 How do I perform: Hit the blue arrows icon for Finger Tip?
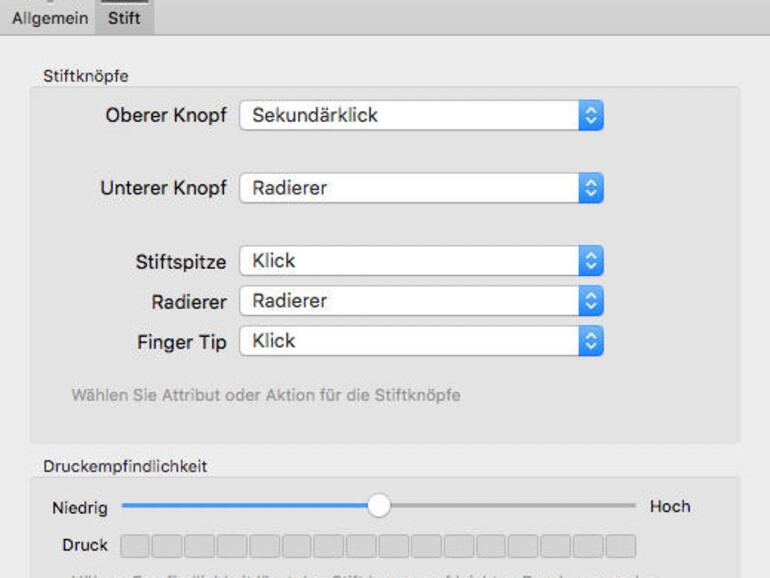(x=591, y=341)
